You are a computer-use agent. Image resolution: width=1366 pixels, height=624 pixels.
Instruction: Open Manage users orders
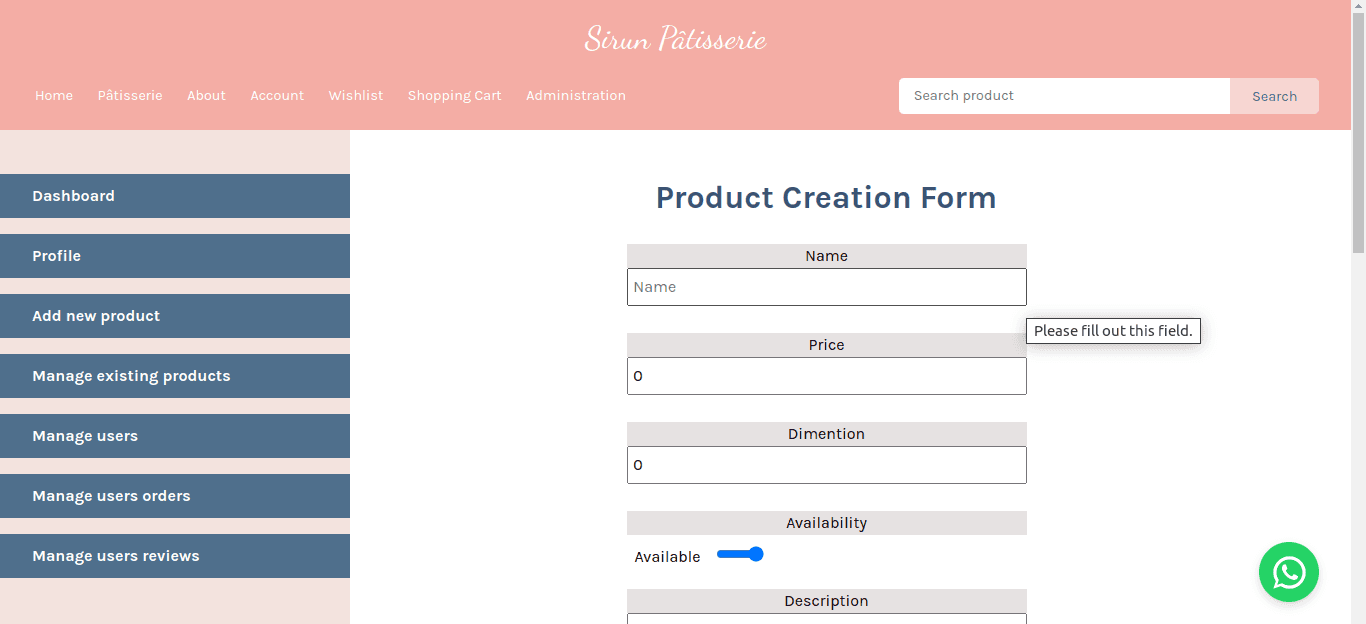click(x=175, y=496)
